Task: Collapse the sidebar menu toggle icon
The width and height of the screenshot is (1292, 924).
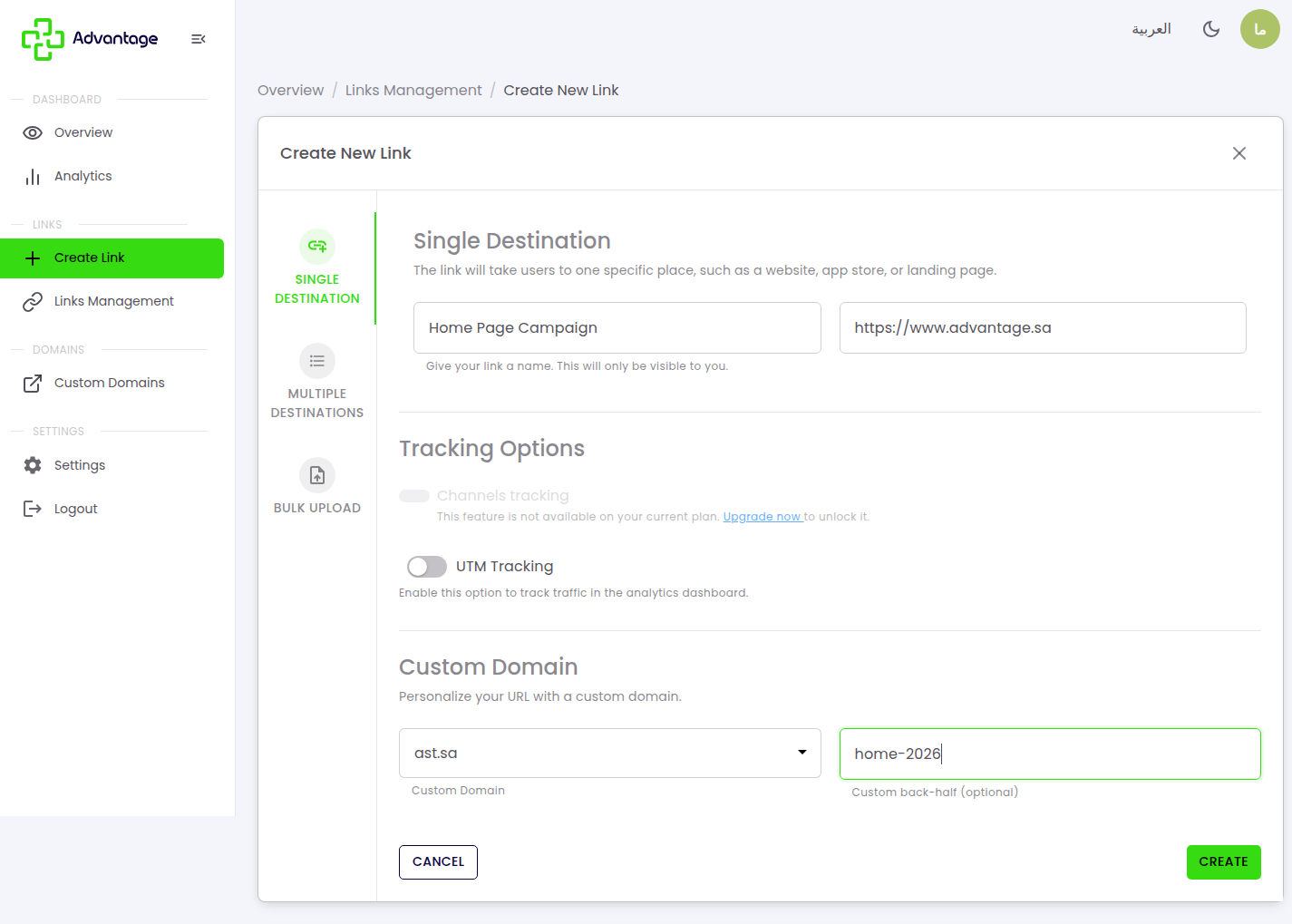Action: click(199, 39)
